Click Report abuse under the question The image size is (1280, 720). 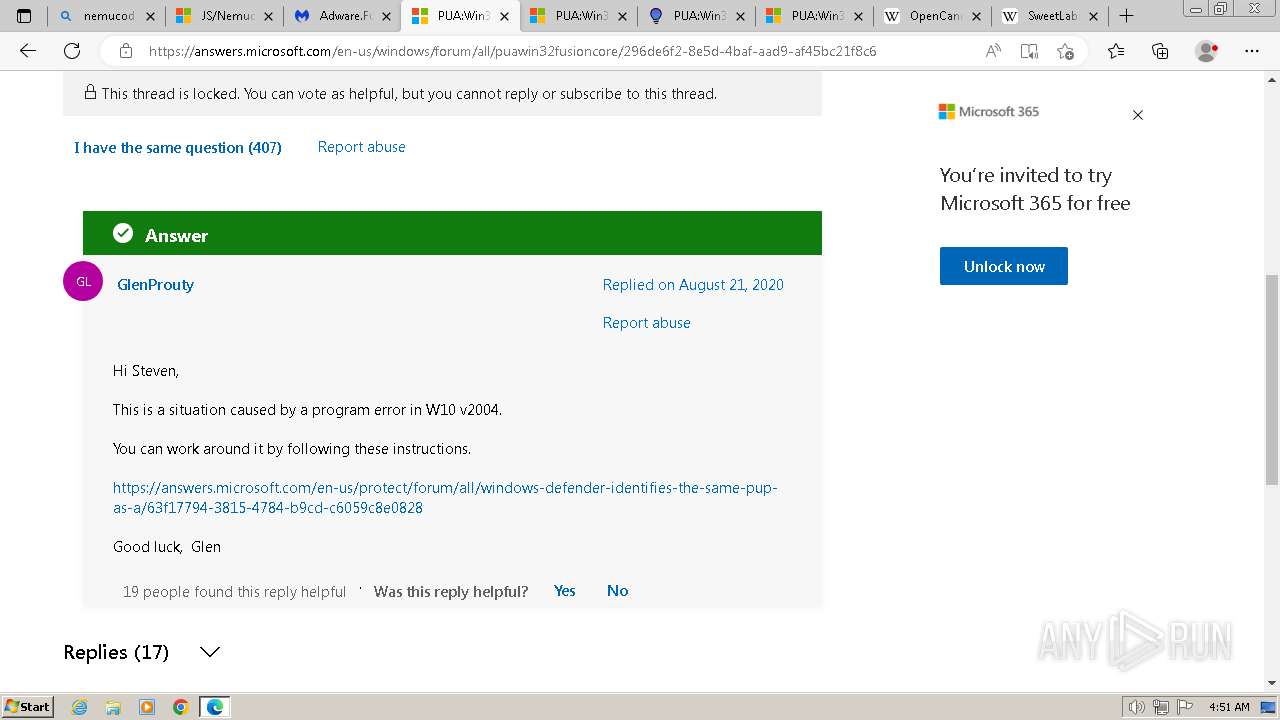point(361,147)
